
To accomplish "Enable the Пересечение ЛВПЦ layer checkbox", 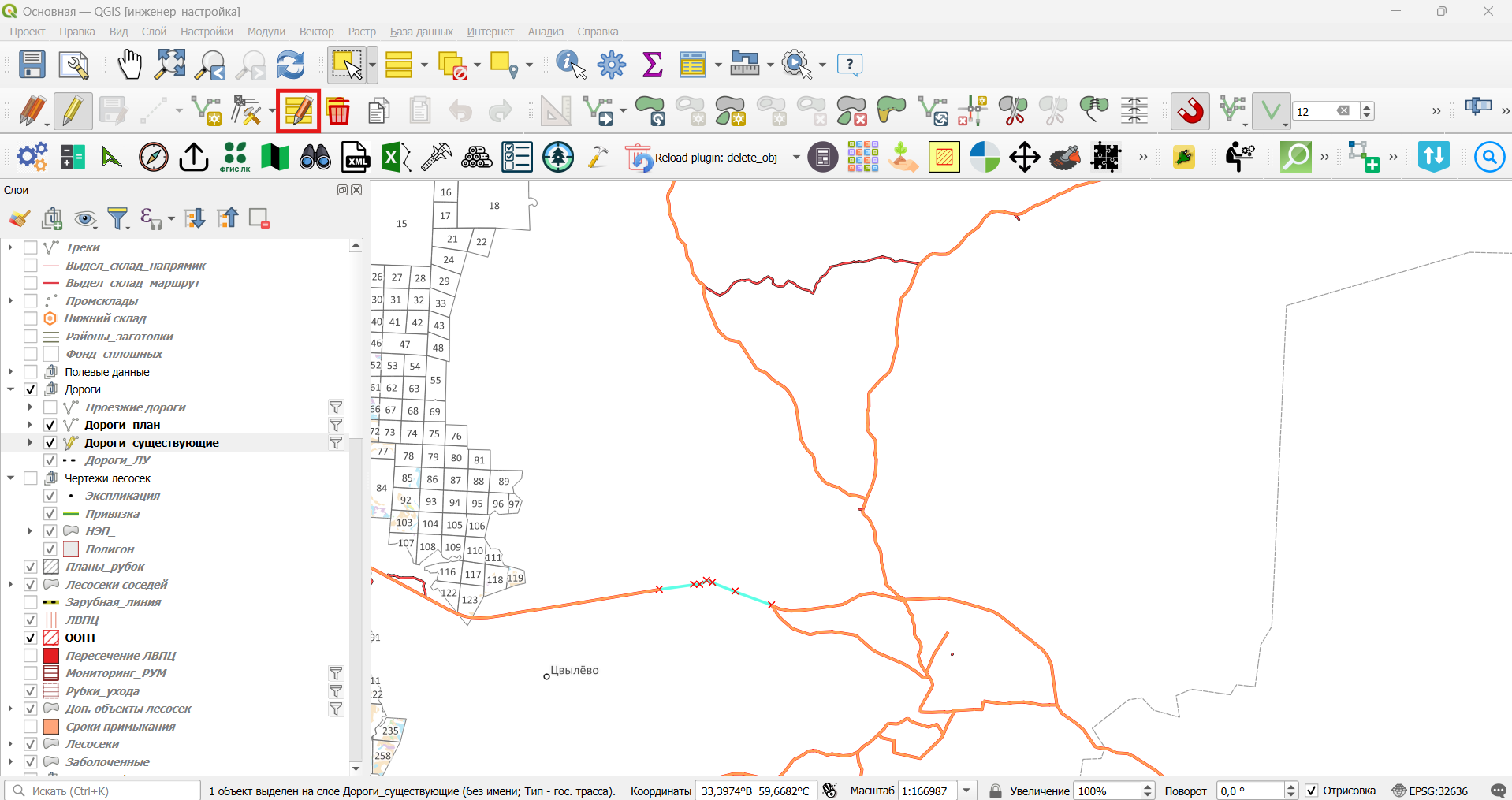I will [31, 656].
